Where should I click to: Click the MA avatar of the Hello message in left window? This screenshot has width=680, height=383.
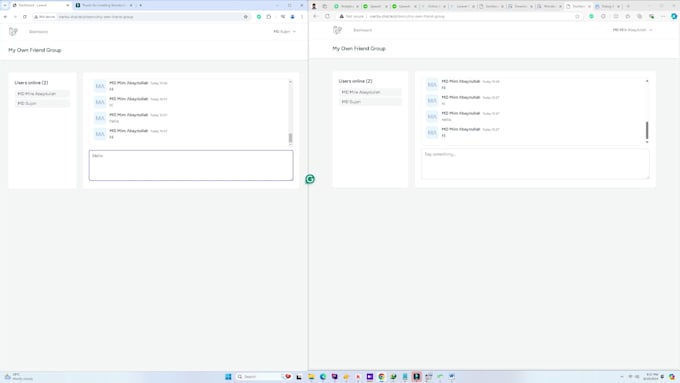point(100,118)
